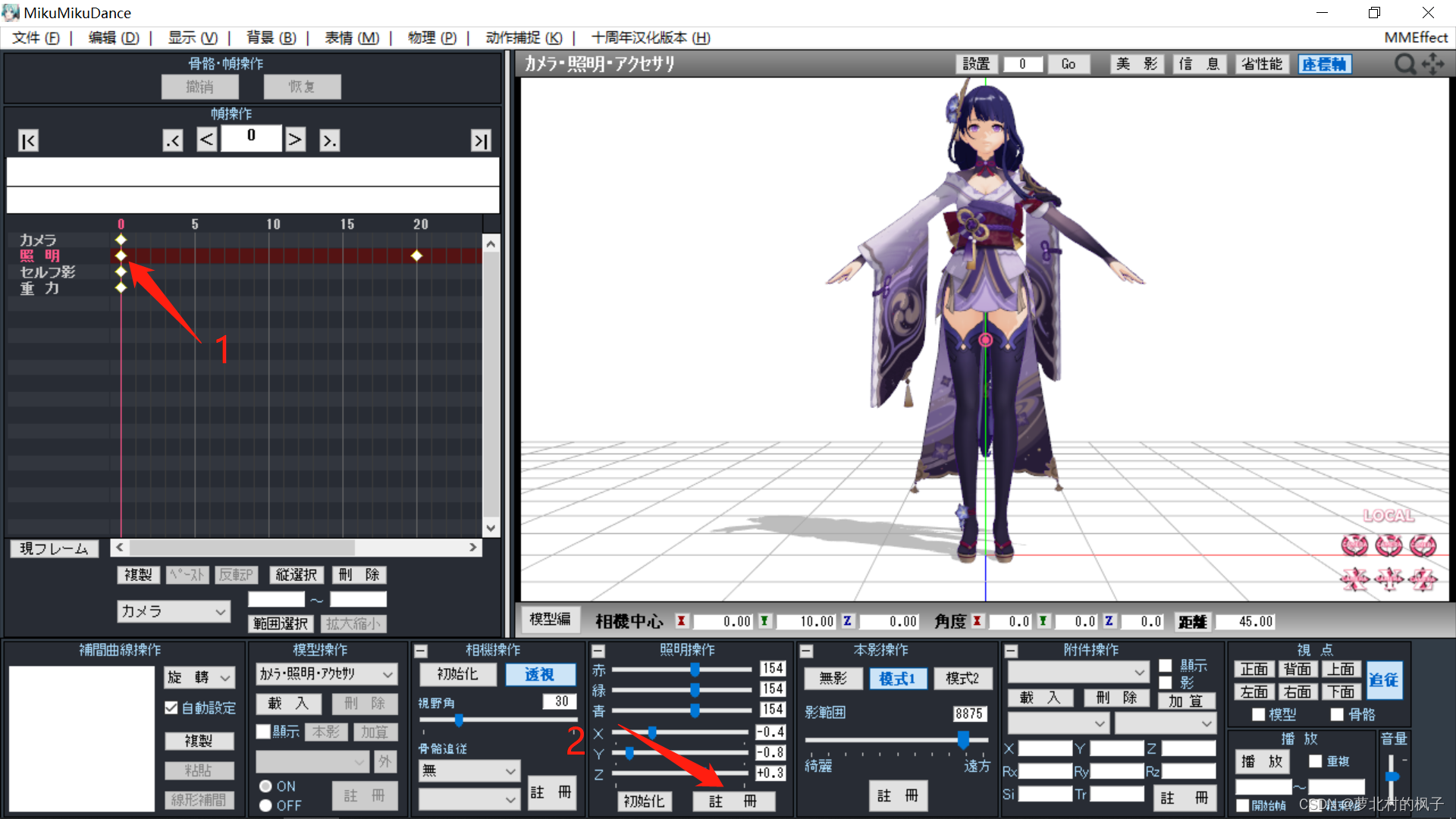Viewport: 1456px width, 819px height.
Task: Open the 物理 (P) menu
Action: [431, 37]
